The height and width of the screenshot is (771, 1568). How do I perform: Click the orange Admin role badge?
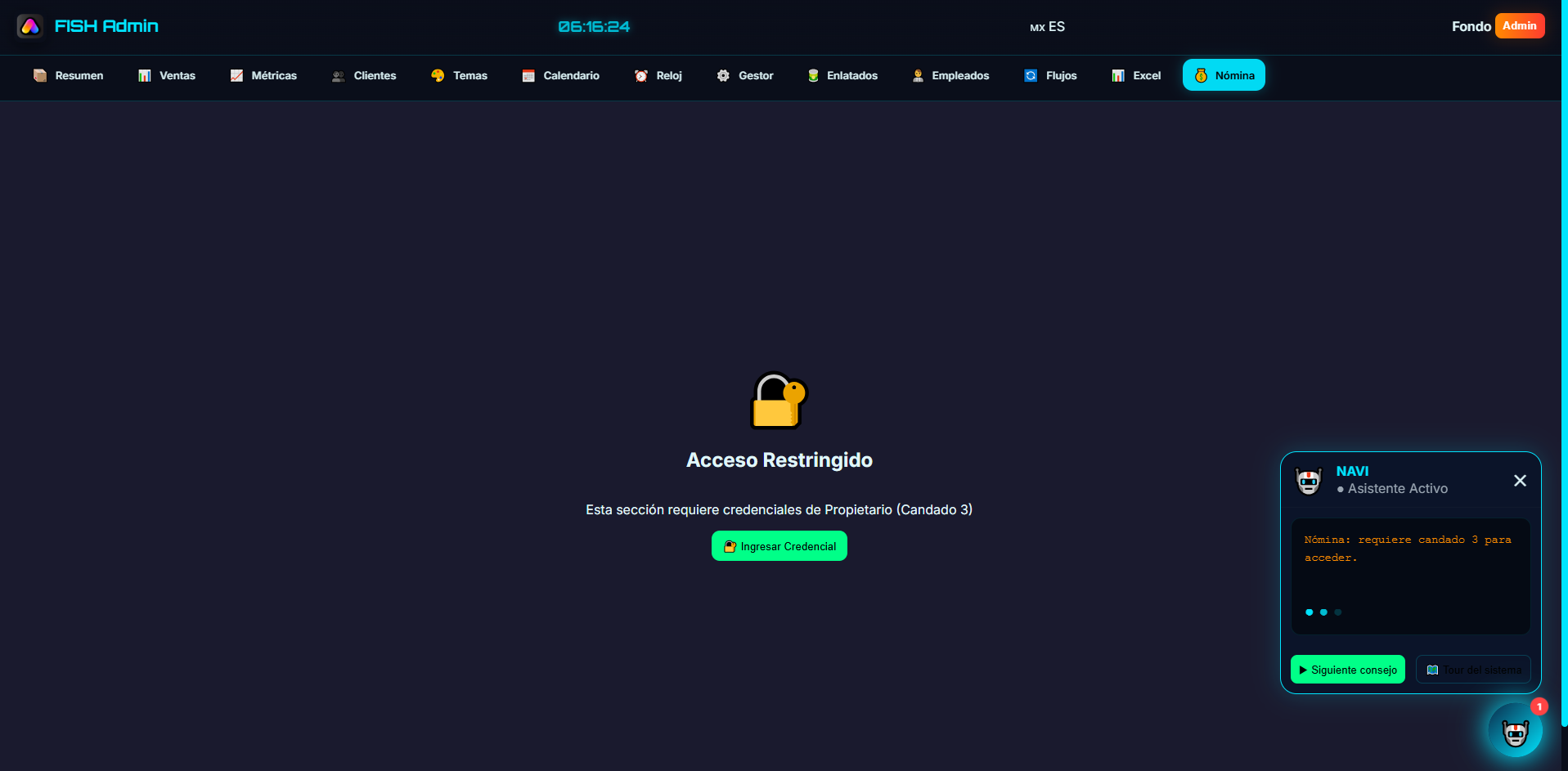click(1519, 26)
